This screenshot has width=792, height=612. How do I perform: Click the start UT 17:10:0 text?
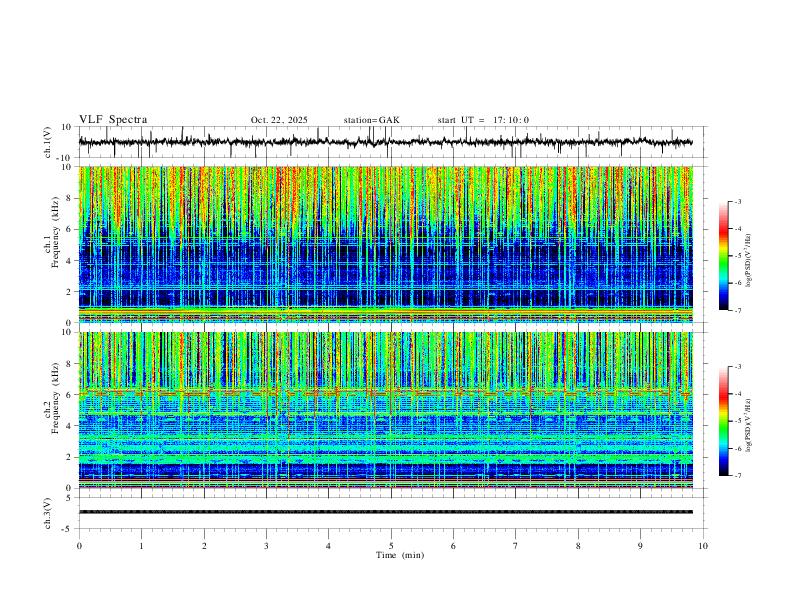click(x=483, y=120)
